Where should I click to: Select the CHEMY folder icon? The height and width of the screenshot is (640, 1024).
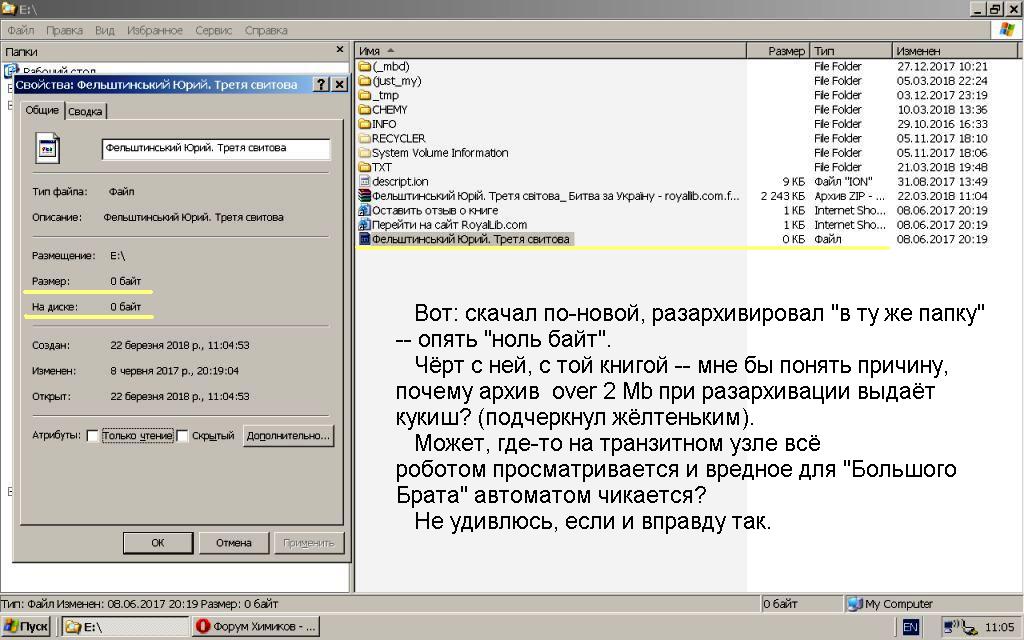point(364,110)
